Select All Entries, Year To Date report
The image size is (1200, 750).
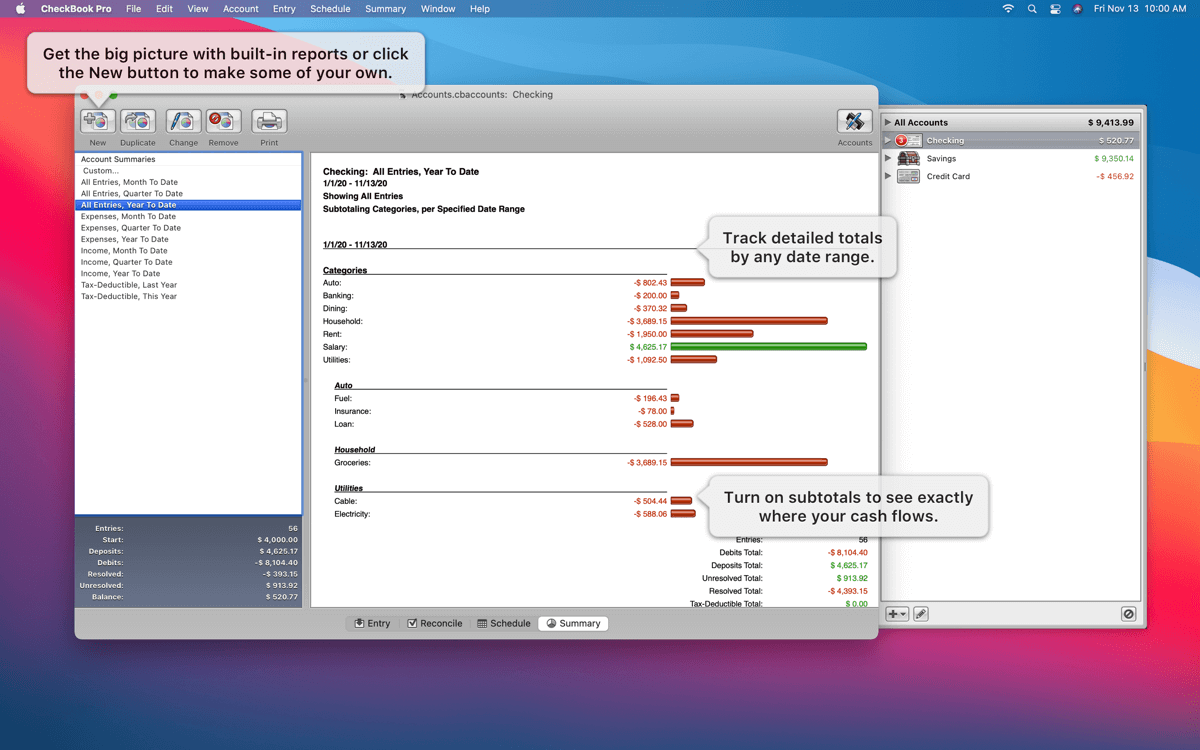pos(188,205)
